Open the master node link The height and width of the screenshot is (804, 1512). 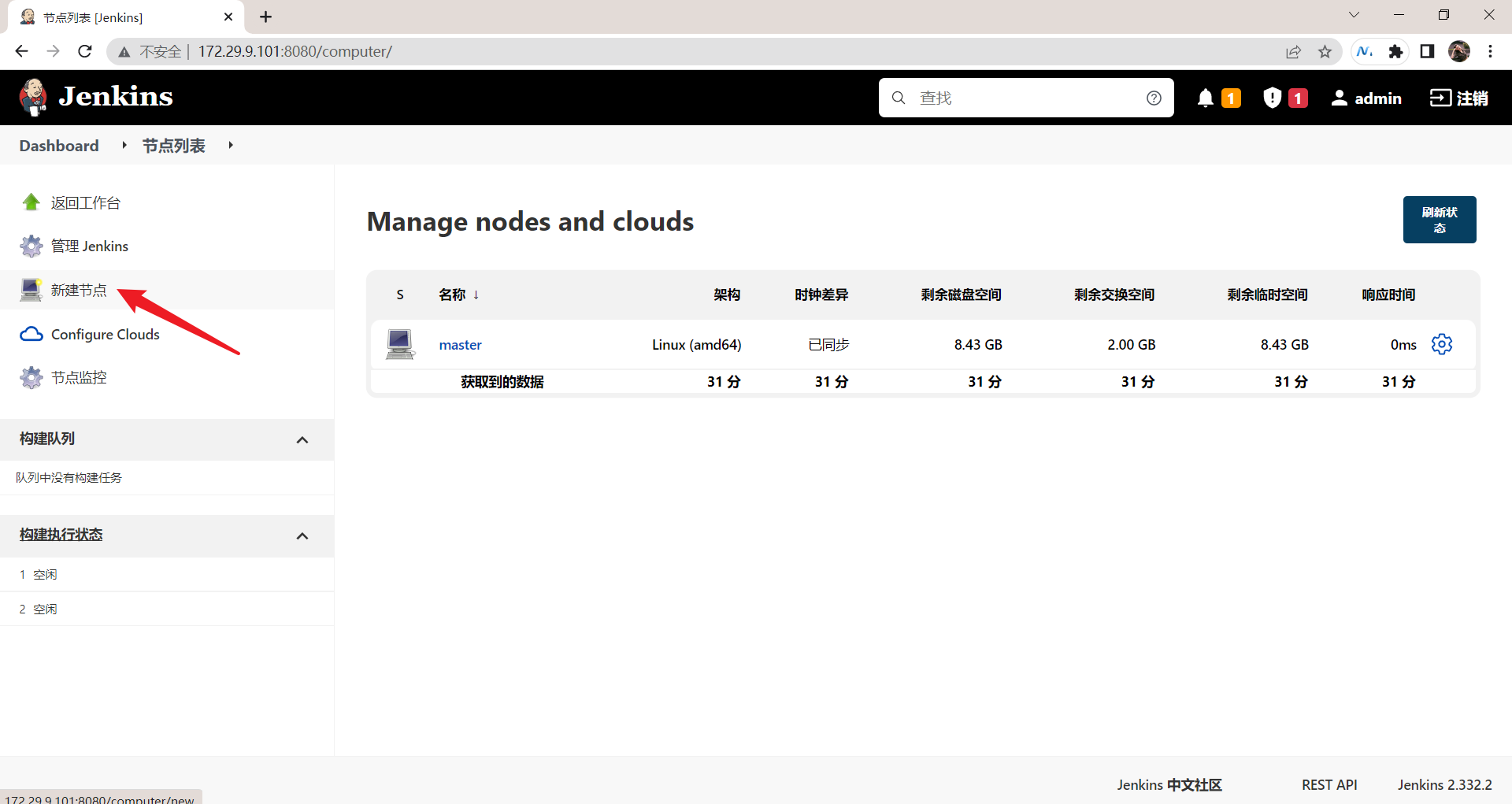click(461, 345)
